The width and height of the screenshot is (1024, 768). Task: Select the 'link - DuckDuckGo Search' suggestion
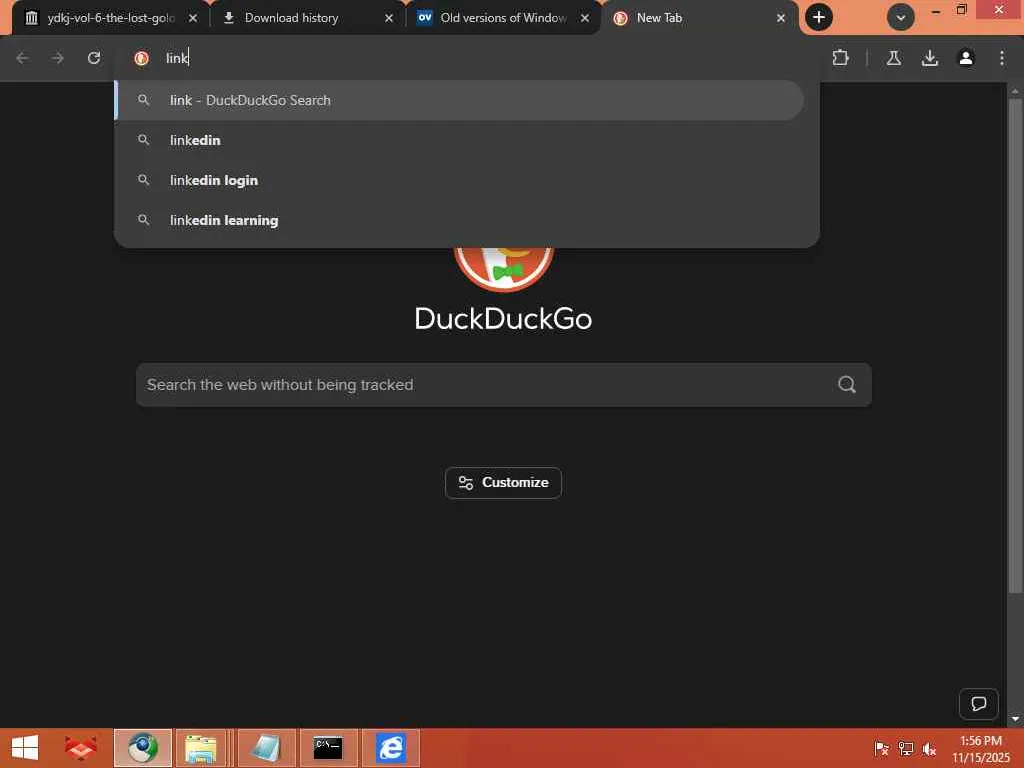pyautogui.click(x=459, y=100)
